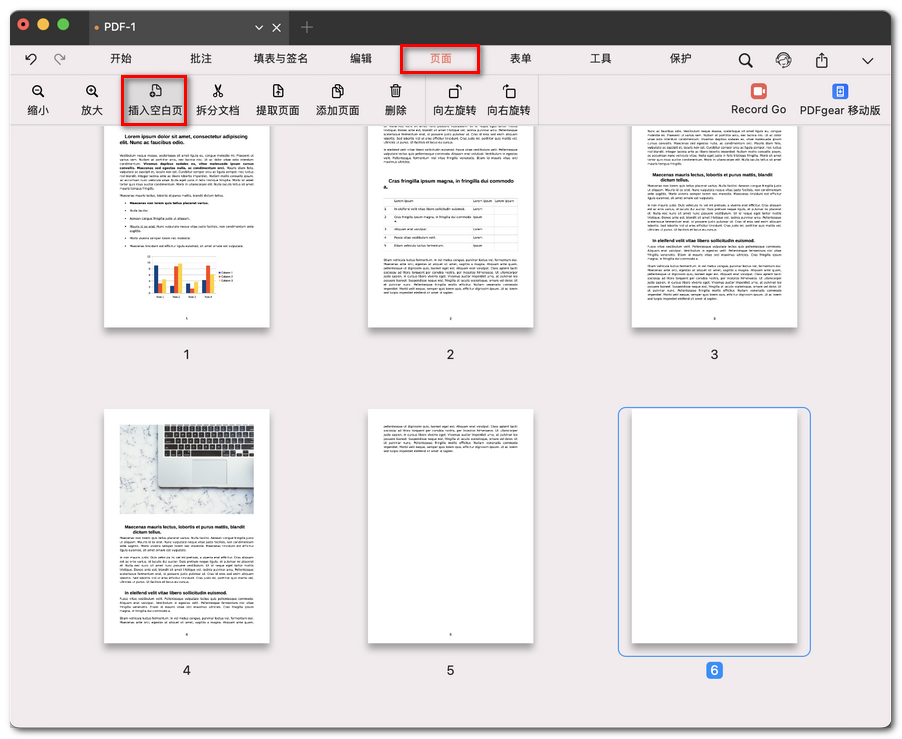Click the 添加页面 (add pages) icon
The image size is (902, 739).
pyautogui.click(x=338, y=100)
